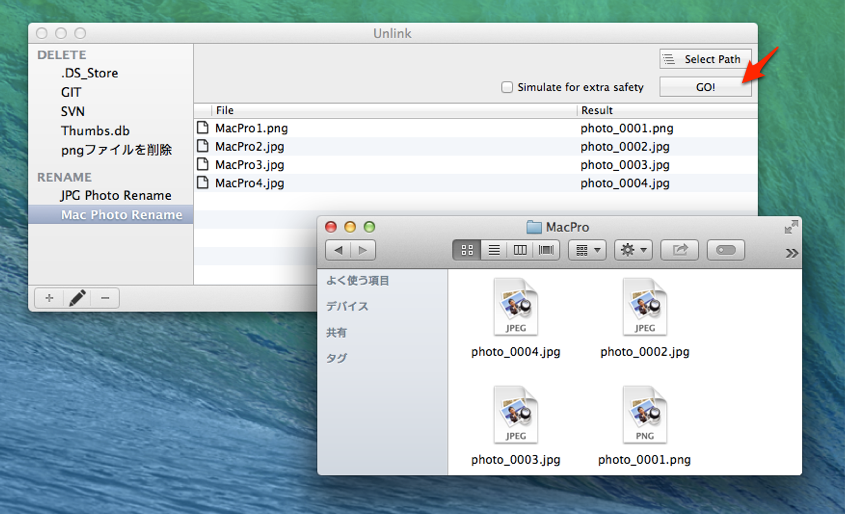The image size is (845, 514).
Task: Minimize the Finder MacPro window
Action: click(x=350, y=227)
